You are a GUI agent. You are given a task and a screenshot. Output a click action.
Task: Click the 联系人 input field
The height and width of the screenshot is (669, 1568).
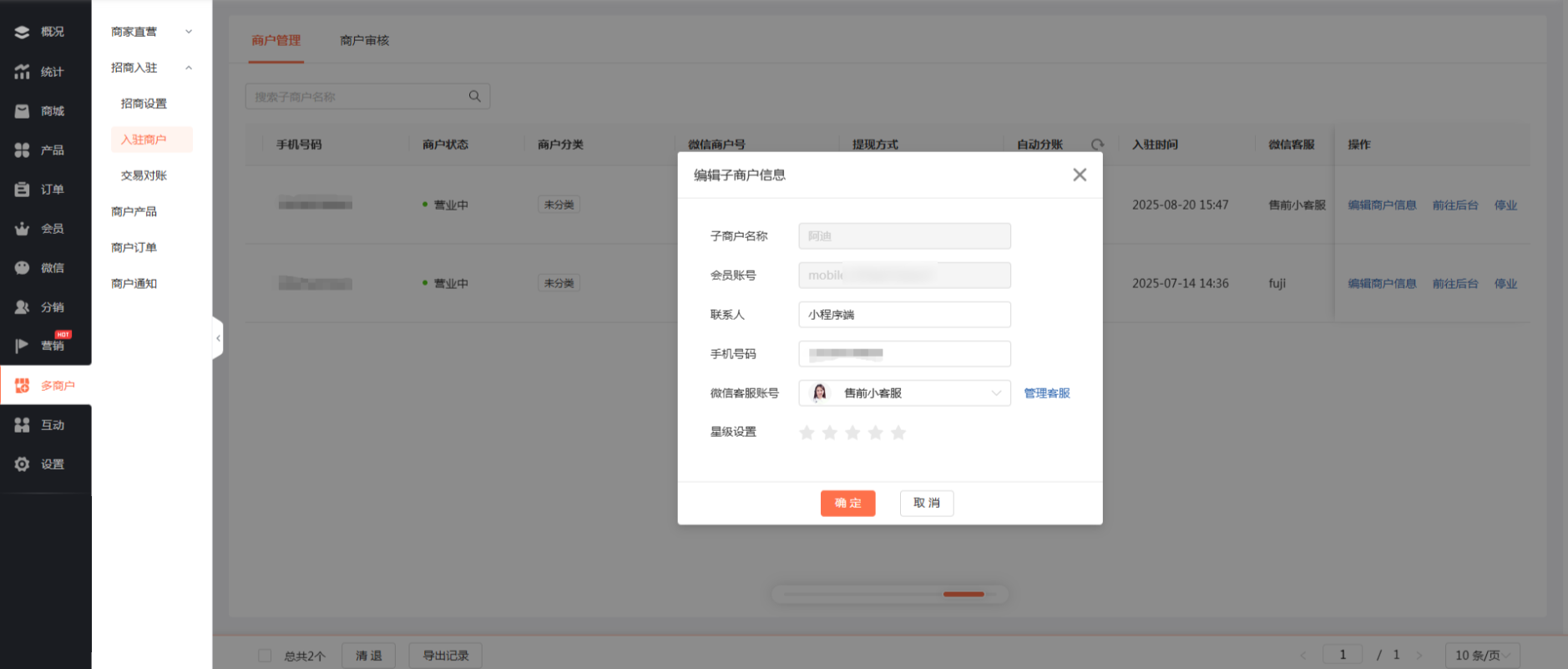(904, 315)
